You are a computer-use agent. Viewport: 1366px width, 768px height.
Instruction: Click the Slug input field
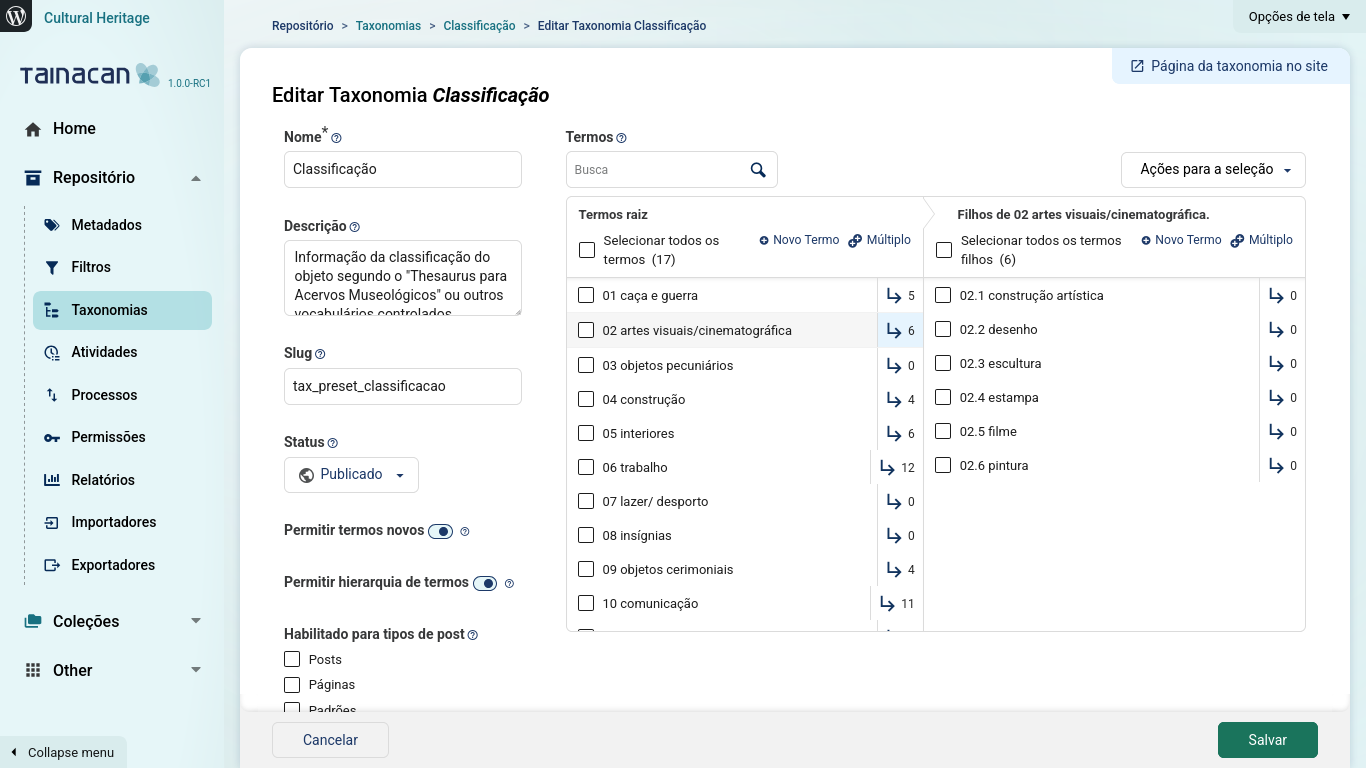[x=402, y=386]
